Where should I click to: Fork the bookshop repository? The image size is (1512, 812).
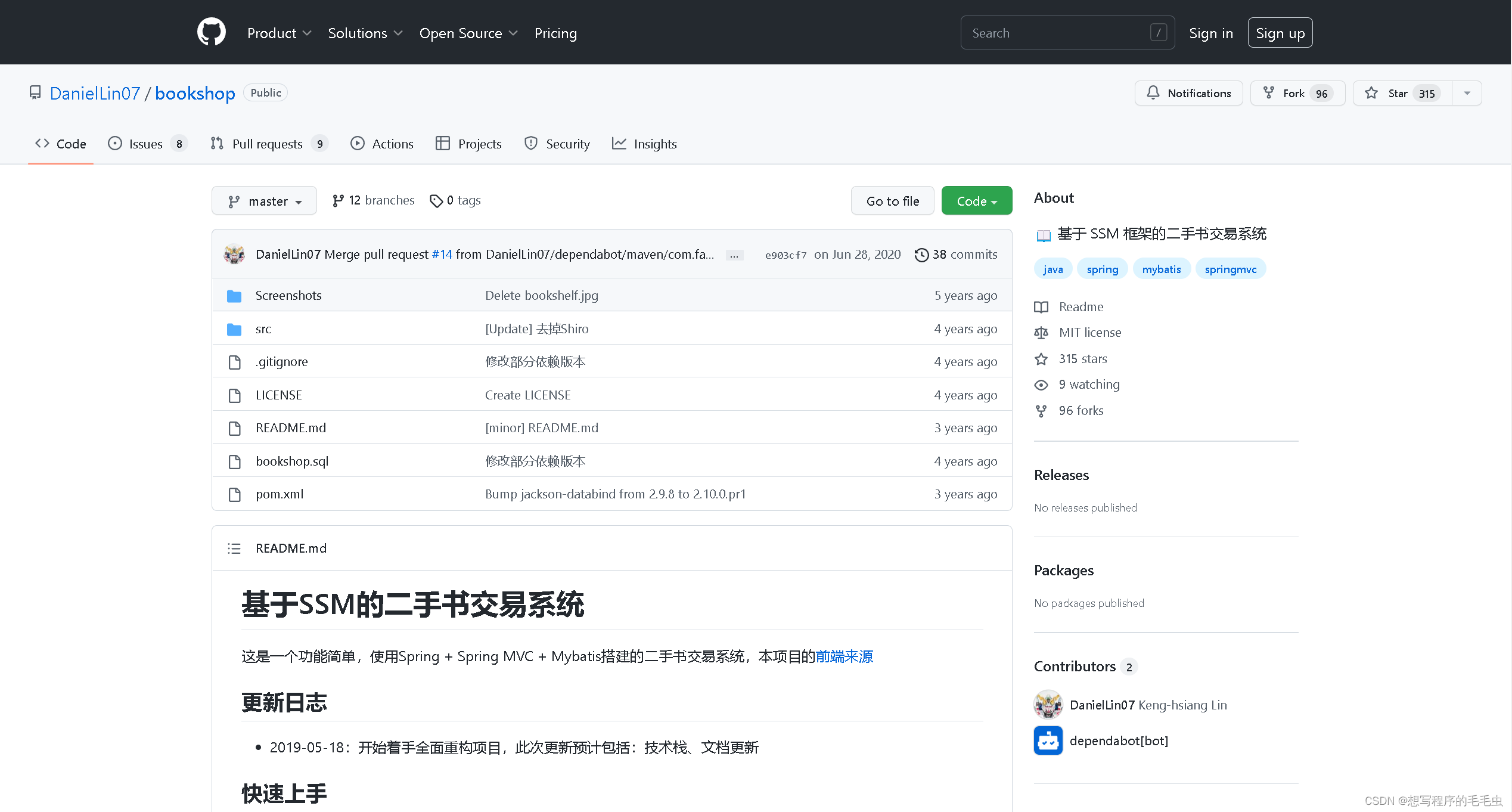[1297, 93]
